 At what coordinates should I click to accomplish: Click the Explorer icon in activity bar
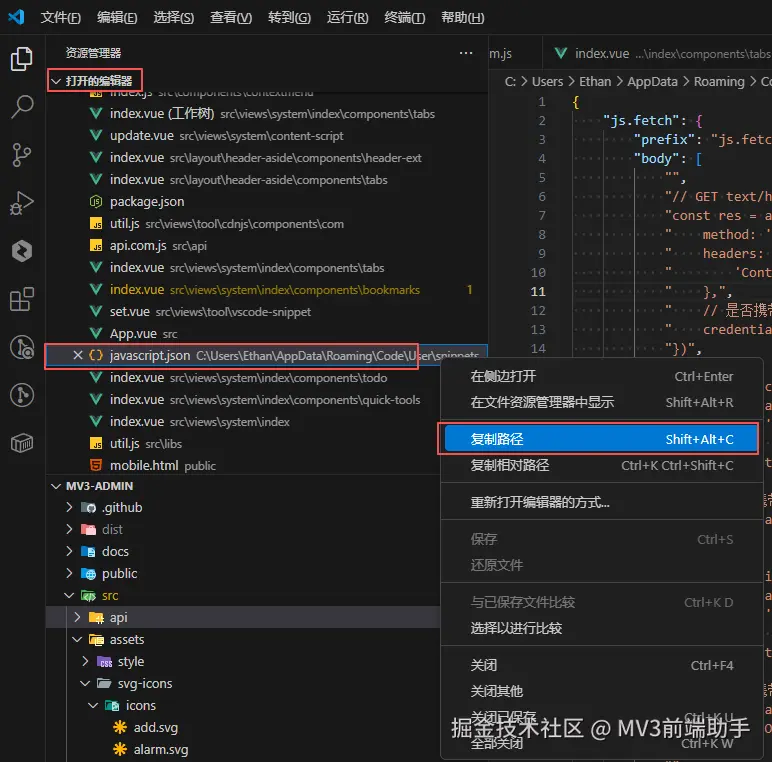22,59
